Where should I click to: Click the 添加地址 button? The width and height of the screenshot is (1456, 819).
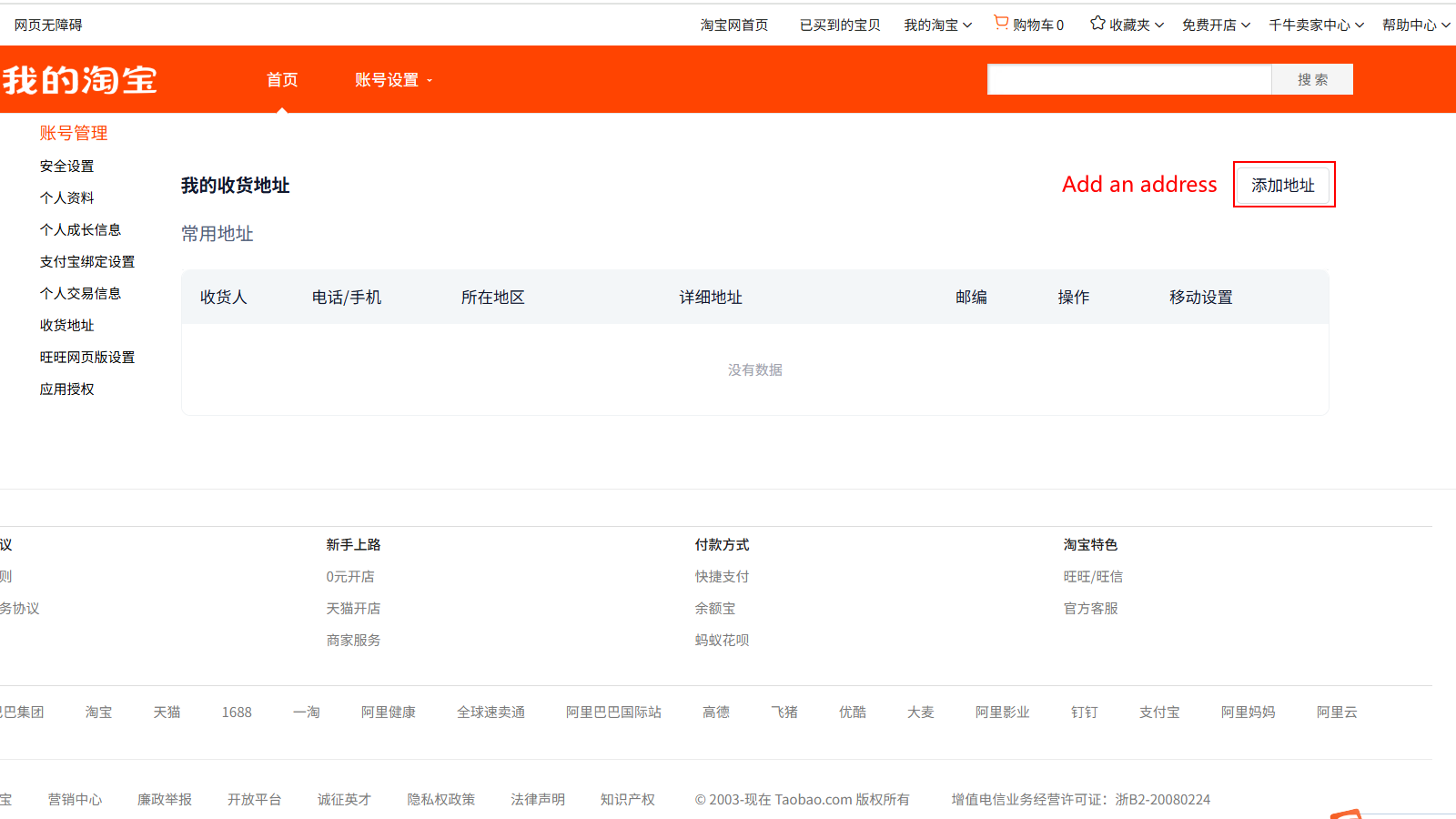1283,186
